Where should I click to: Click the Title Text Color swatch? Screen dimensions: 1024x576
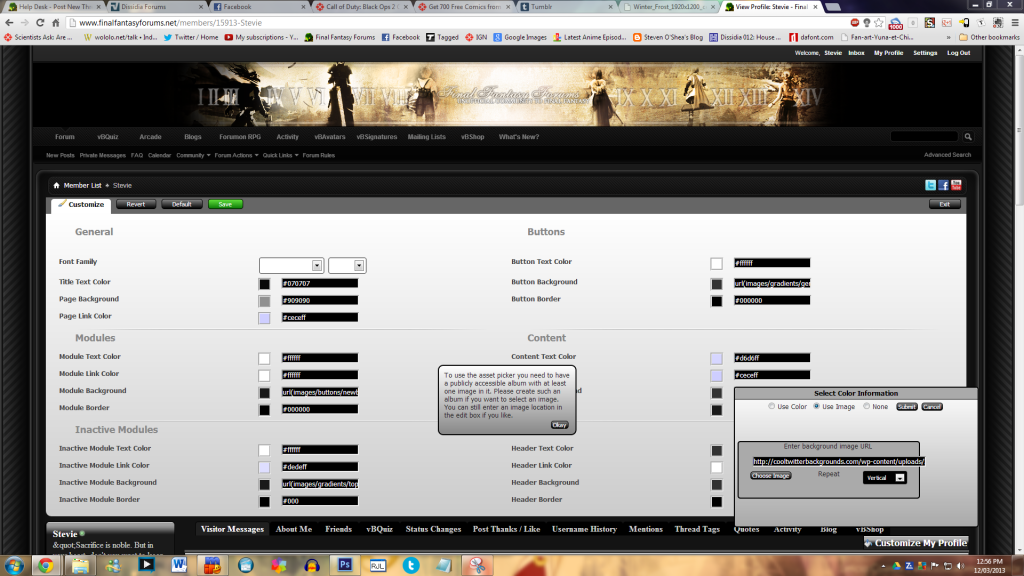pos(264,284)
